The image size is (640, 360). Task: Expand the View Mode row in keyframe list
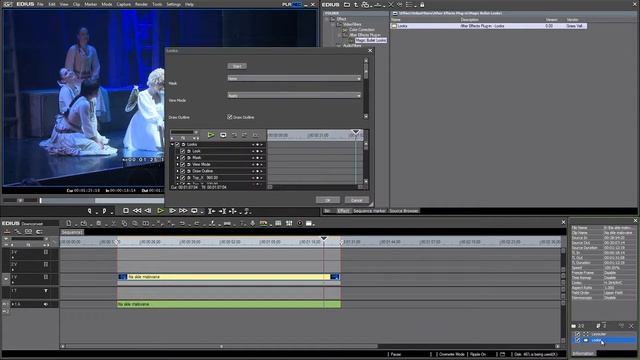(x=178, y=164)
